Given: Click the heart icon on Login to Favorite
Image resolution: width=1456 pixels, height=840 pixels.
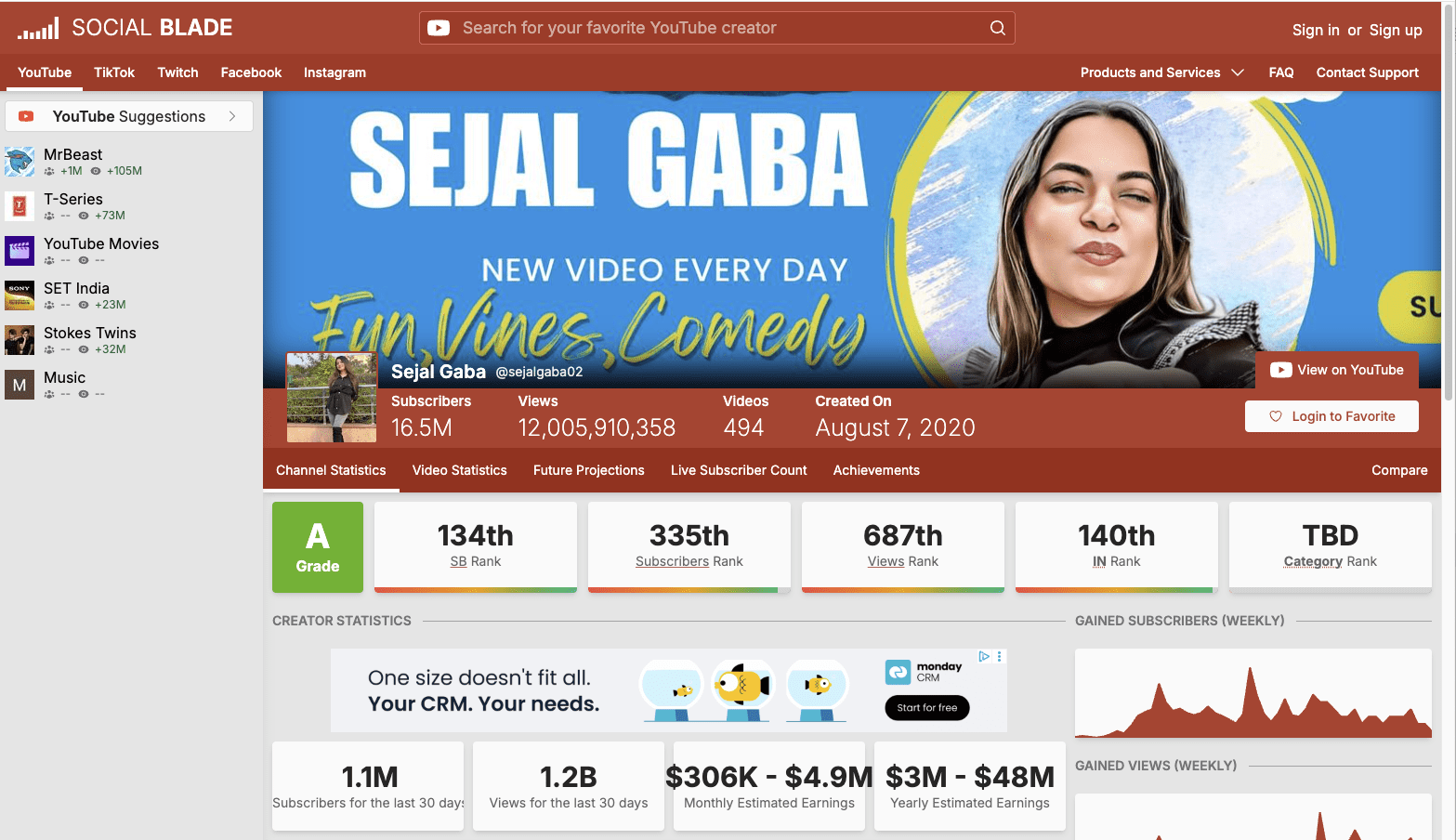Looking at the screenshot, I should (x=1276, y=416).
